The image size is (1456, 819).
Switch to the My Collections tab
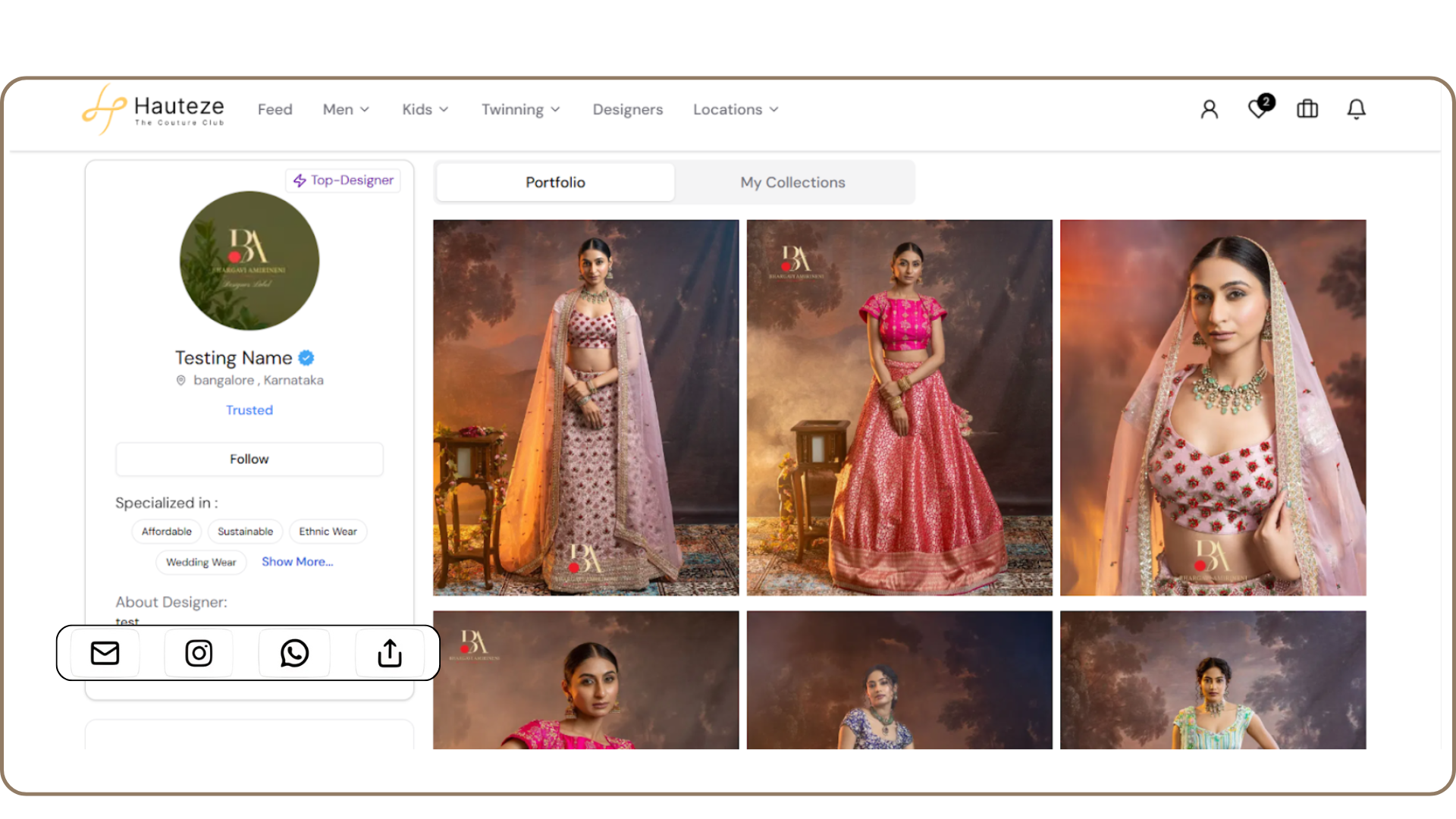tap(792, 182)
